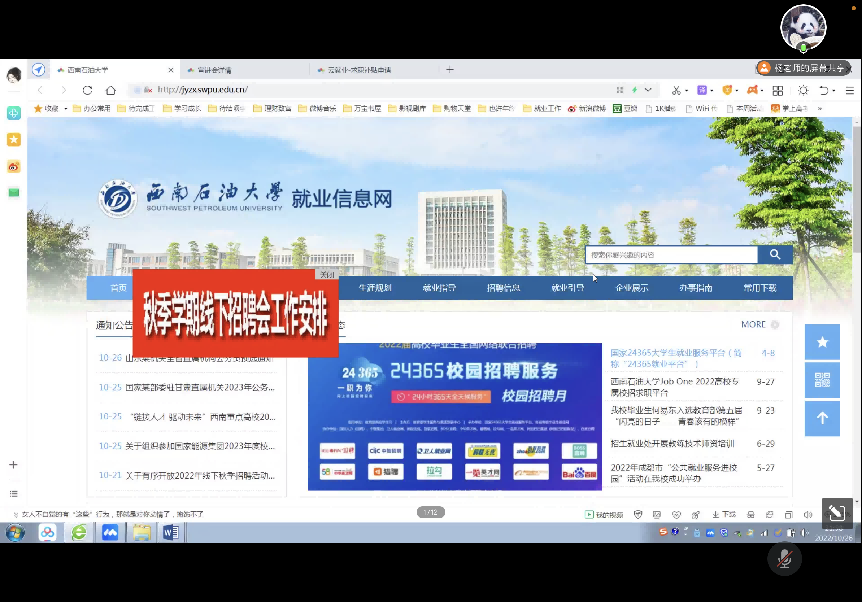
Task: Click the green lightning speed-mode icon
Action: click(634, 90)
